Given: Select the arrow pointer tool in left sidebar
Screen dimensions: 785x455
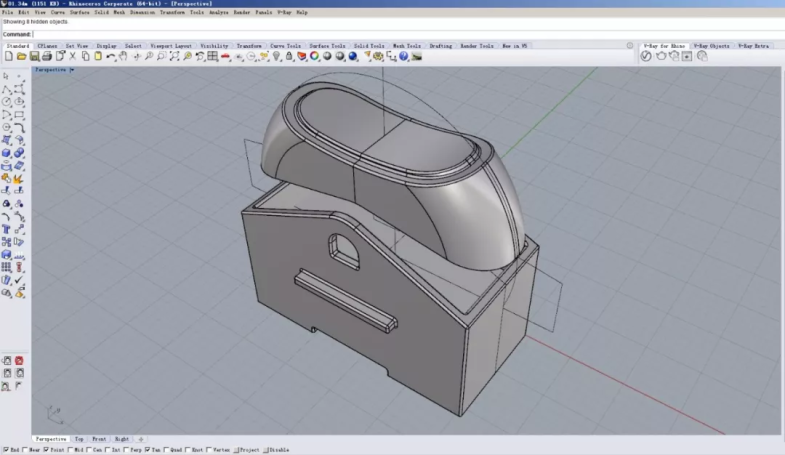Looking at the screenshot, I should 6,76.
